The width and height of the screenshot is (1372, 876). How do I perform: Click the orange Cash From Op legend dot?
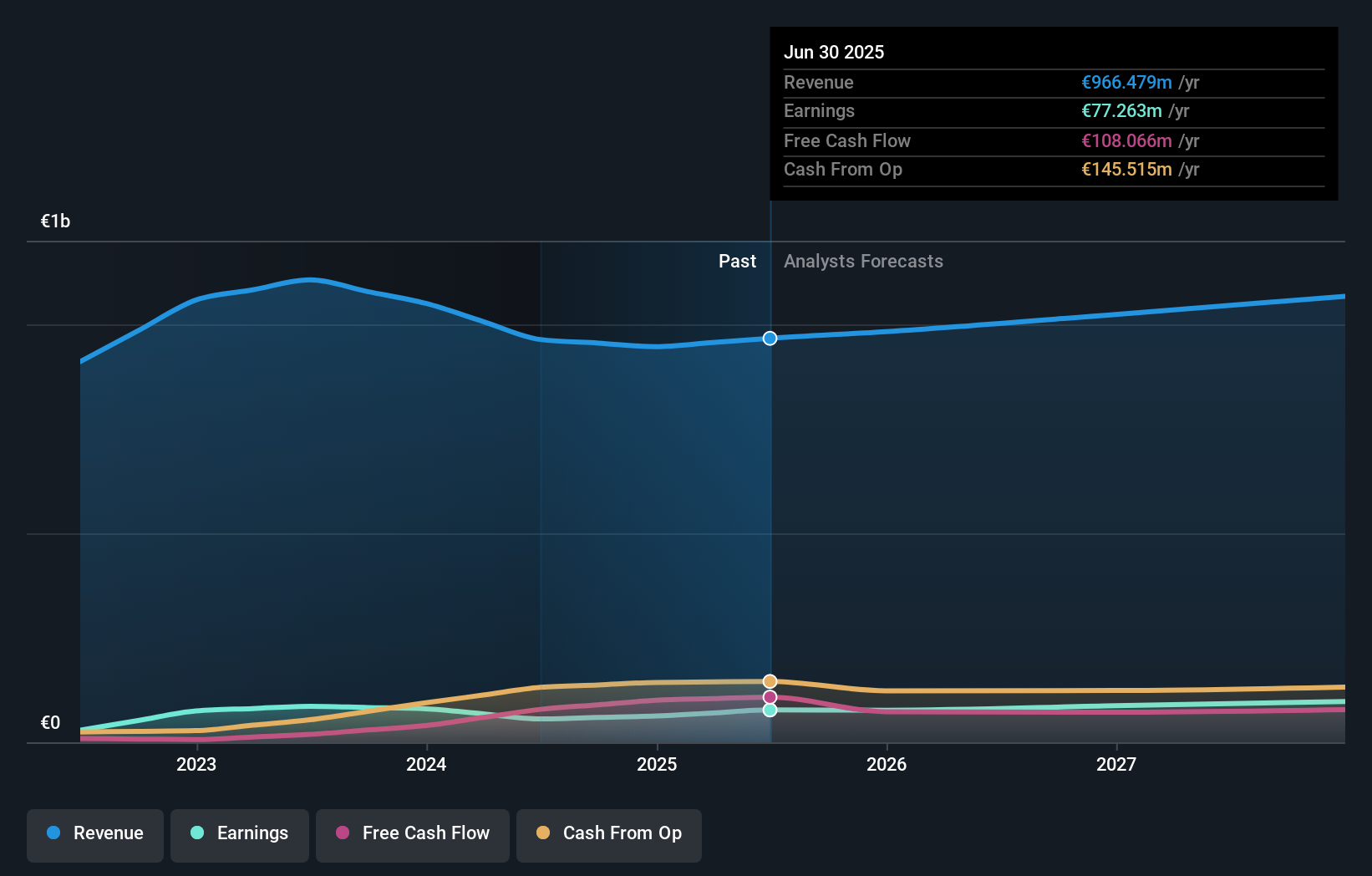pos(543,833)
